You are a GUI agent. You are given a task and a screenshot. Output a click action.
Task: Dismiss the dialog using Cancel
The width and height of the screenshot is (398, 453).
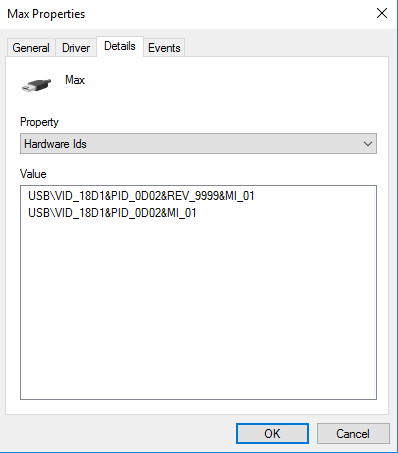point(353,434)
